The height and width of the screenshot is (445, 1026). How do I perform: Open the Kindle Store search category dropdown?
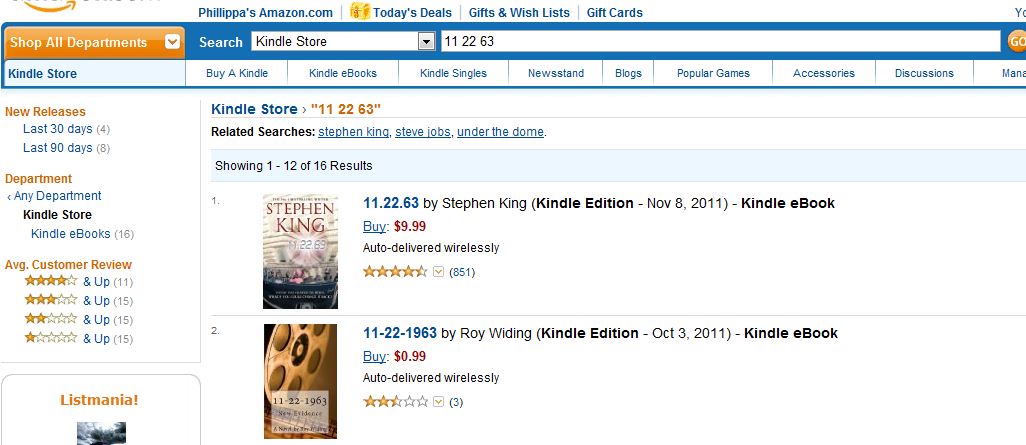click(427, 42)
